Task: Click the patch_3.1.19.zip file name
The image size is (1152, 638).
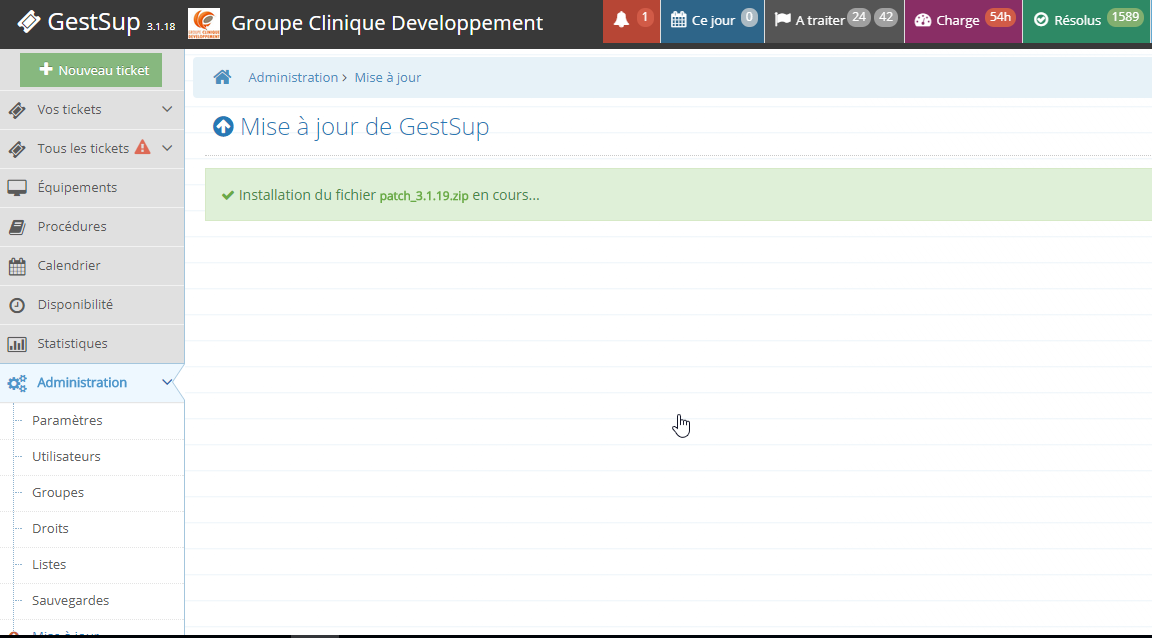Action: [424, 196]
